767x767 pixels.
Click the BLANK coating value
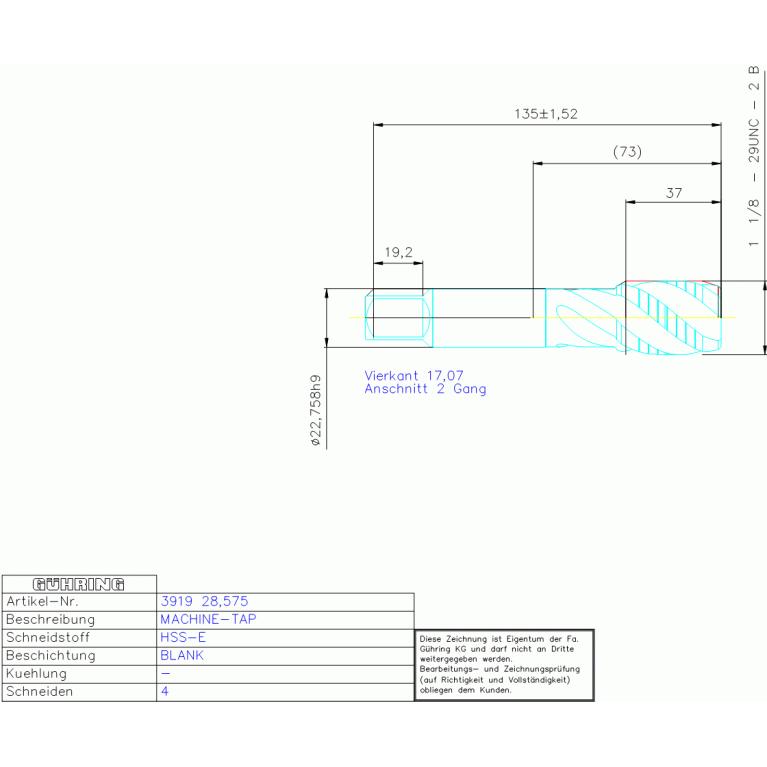[x=182, y=655]
